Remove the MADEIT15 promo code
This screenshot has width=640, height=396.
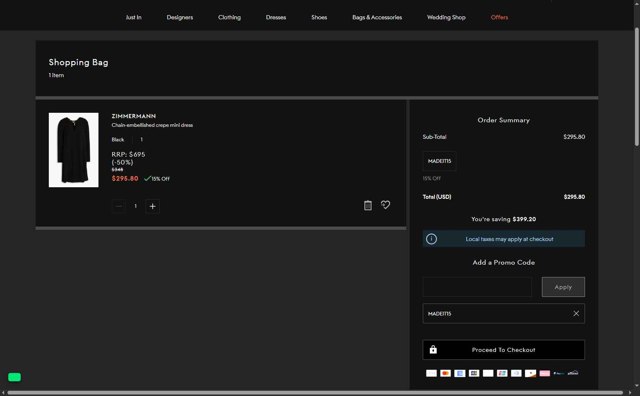tap(576, 314)
